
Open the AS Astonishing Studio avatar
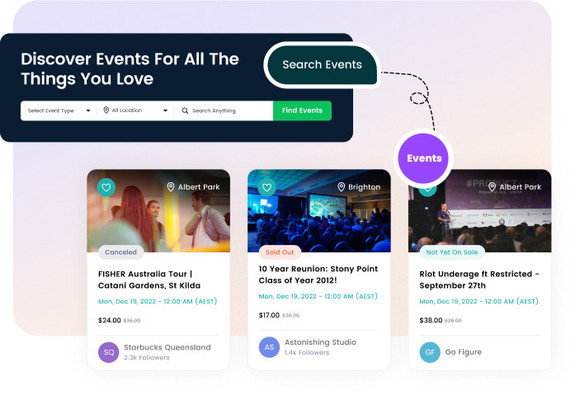click(x=269, y=347)
